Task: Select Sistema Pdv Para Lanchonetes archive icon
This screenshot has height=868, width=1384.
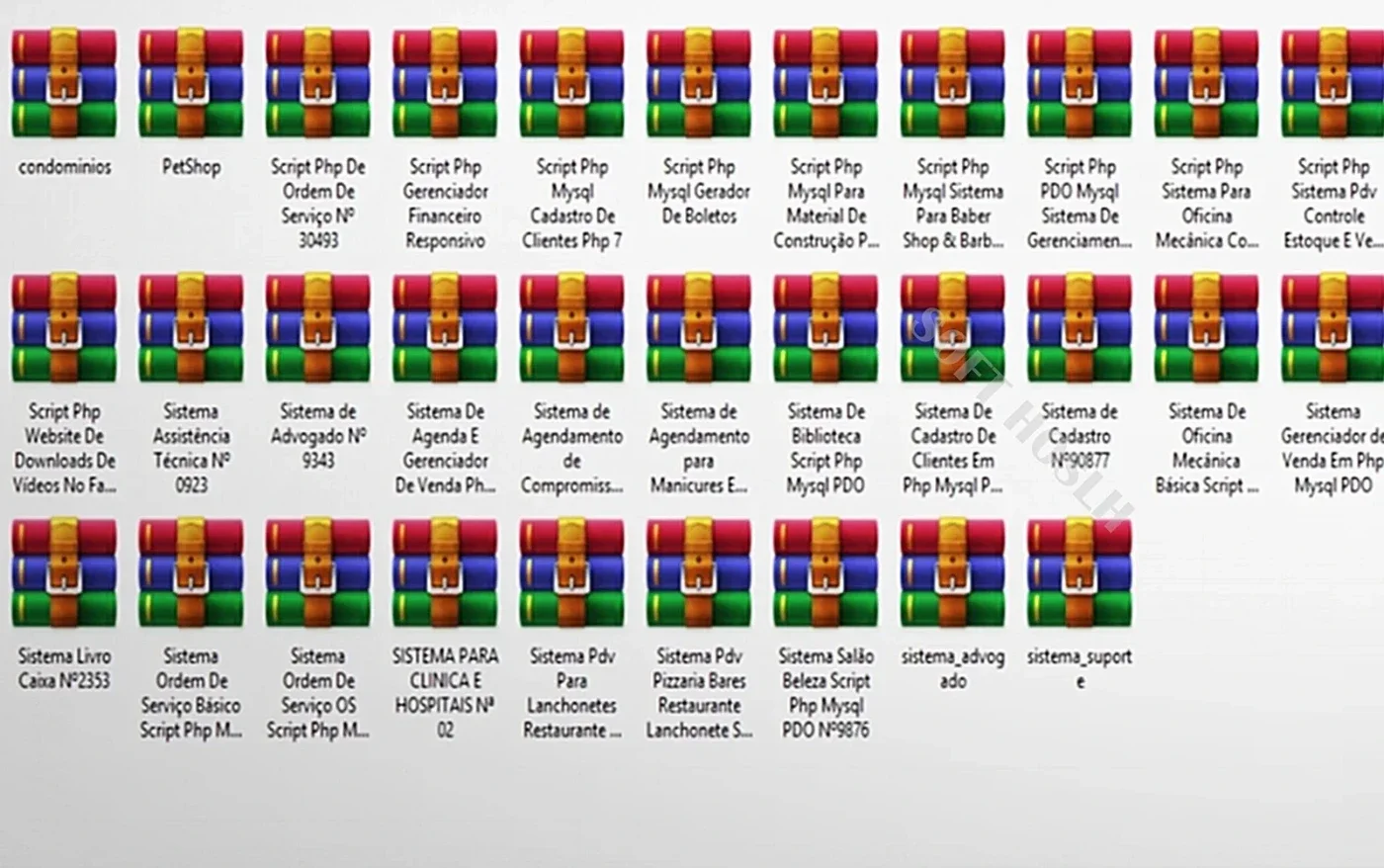Action: click(x=571, y=573)
